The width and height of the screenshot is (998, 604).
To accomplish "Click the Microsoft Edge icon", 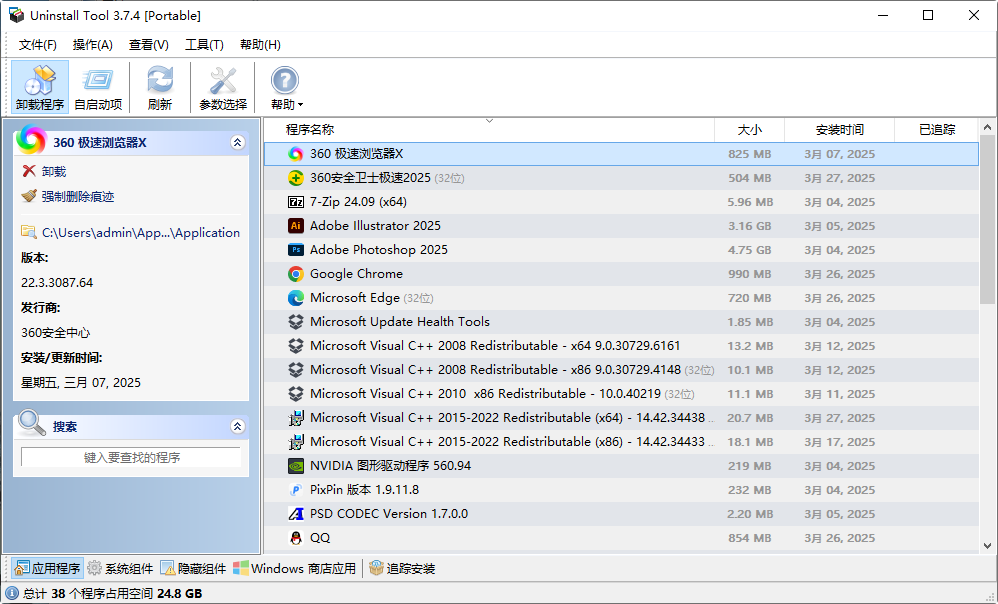I will pos(295,298).
